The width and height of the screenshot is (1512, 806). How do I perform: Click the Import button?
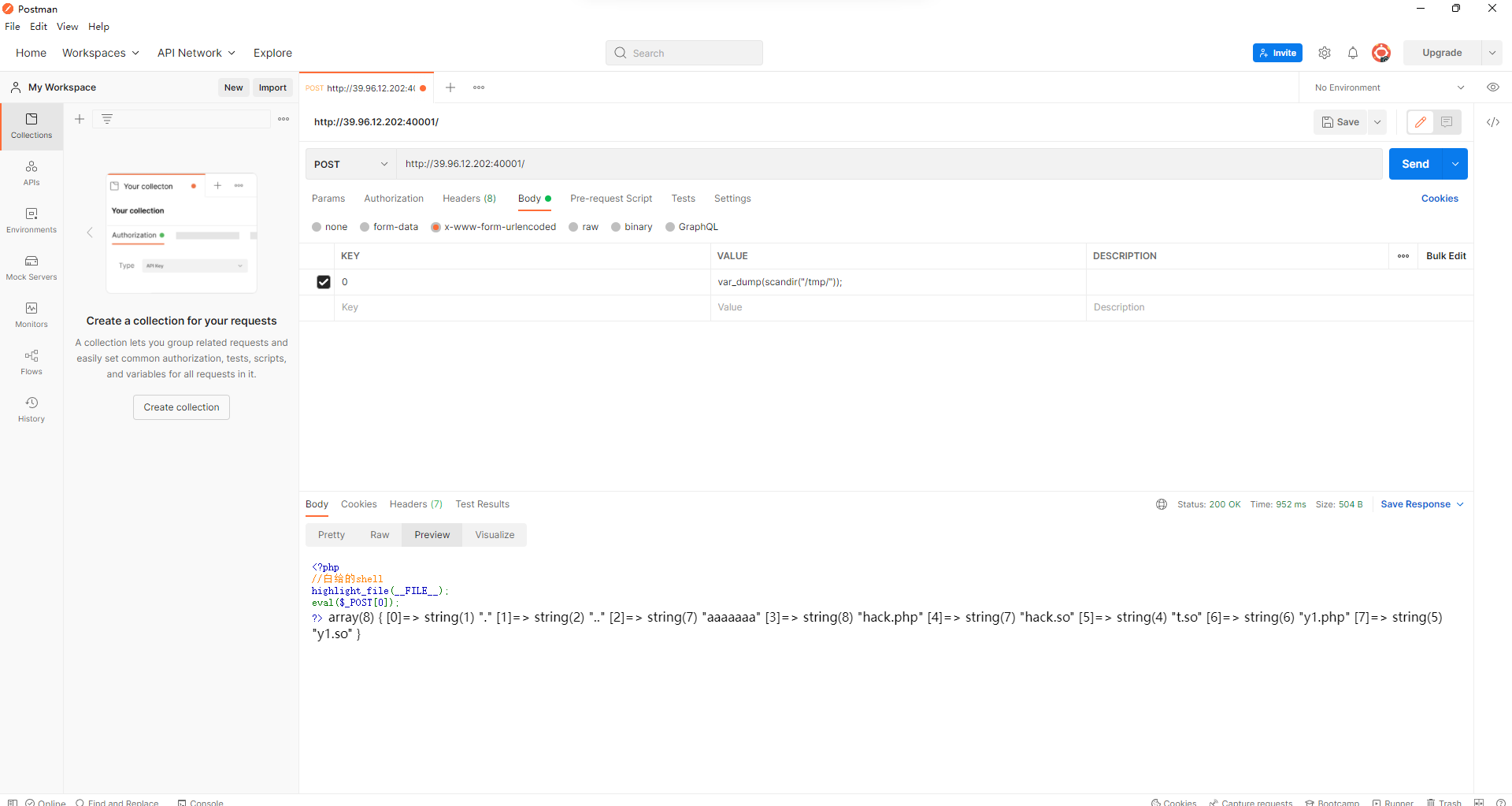272,87
